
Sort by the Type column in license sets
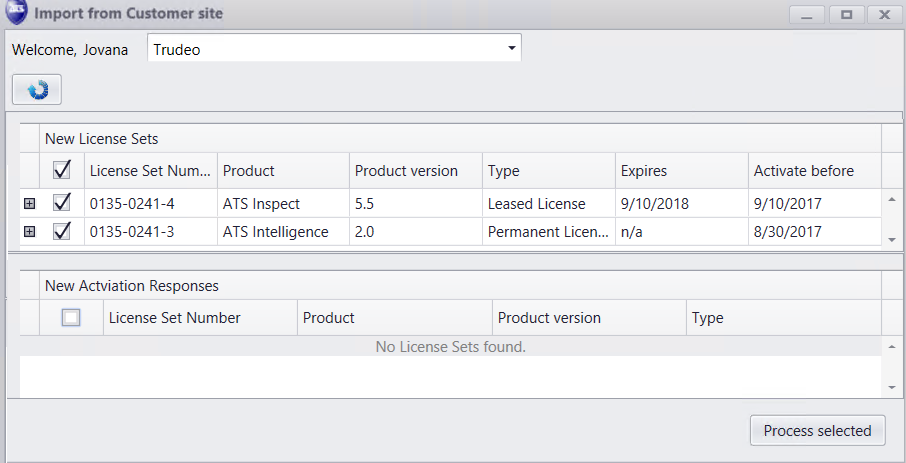[x=504, y=171]
